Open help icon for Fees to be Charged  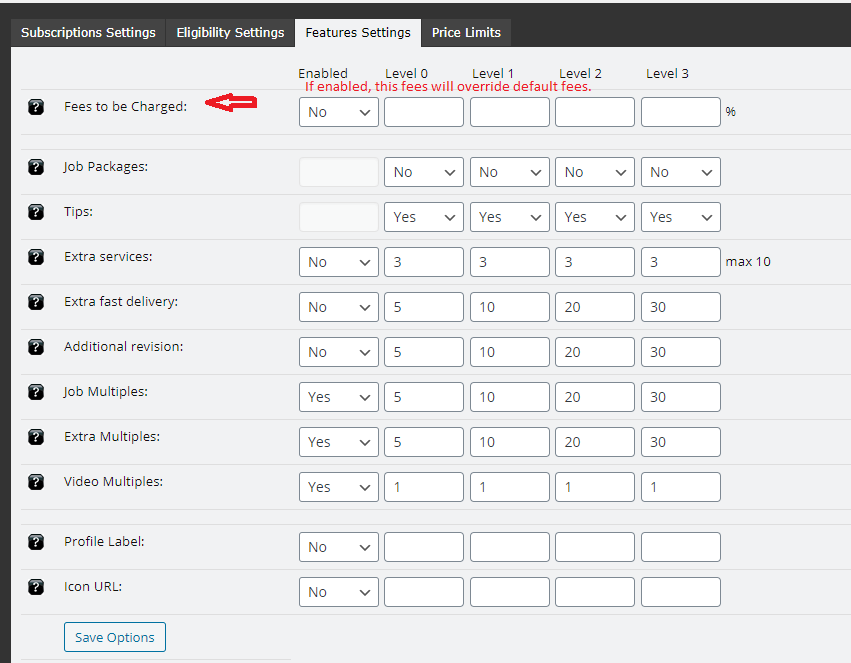(x=36, y=107)
